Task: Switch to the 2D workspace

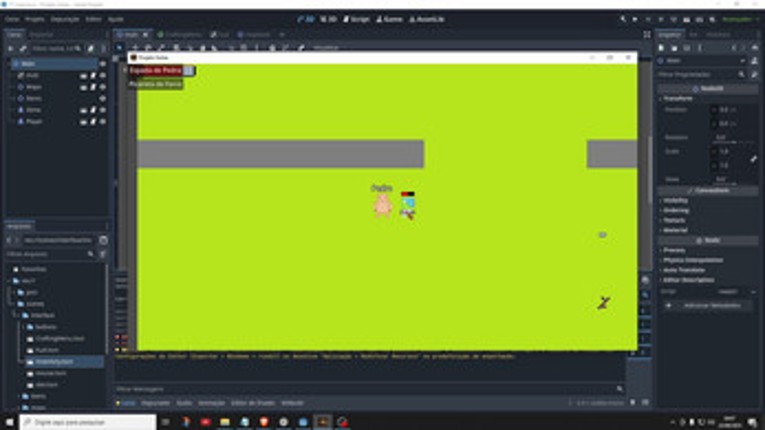Action: (304, 19)
